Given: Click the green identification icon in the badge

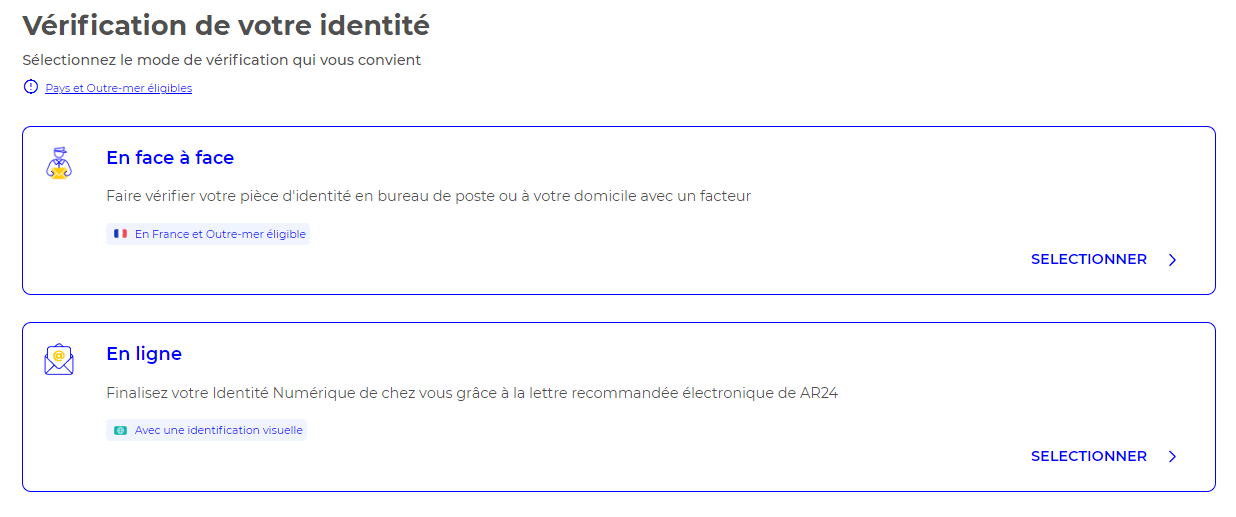Looking at the screenshot, I should coord(121,430).
